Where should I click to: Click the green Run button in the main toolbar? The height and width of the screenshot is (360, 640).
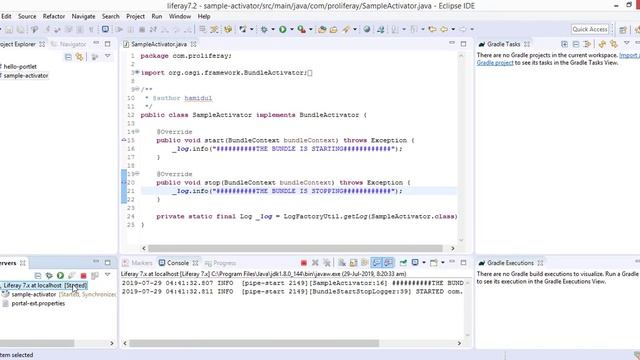coord(282,29)
